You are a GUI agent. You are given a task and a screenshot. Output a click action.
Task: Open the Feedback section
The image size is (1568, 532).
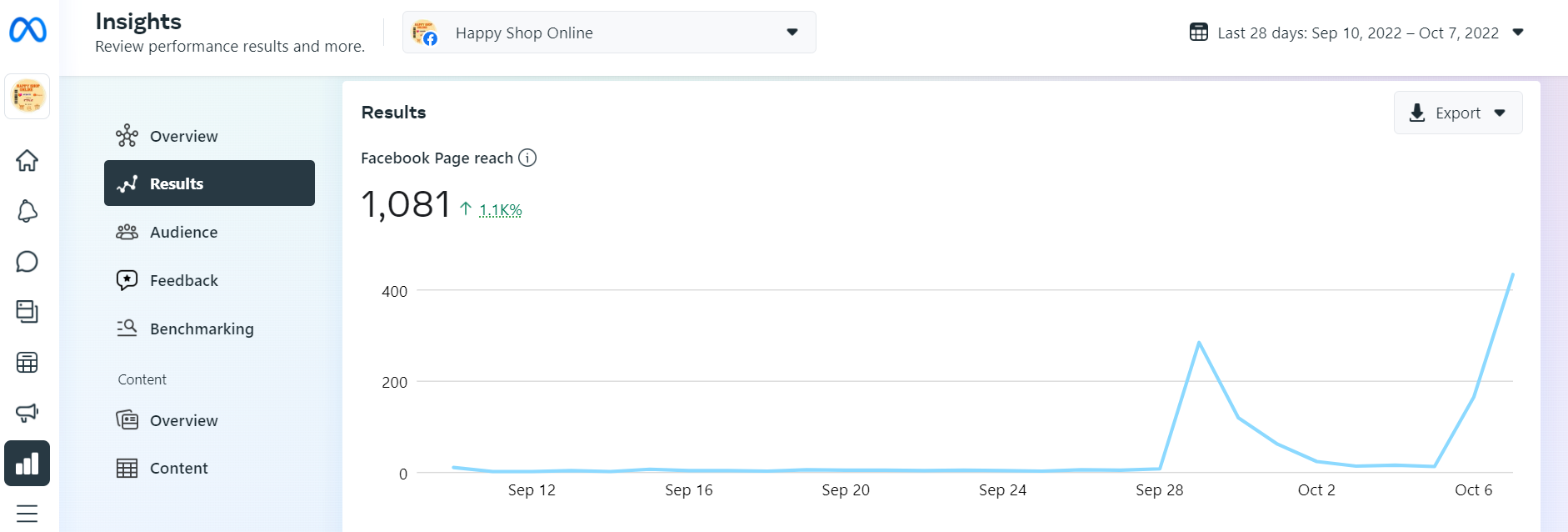(x=183, y=280)
